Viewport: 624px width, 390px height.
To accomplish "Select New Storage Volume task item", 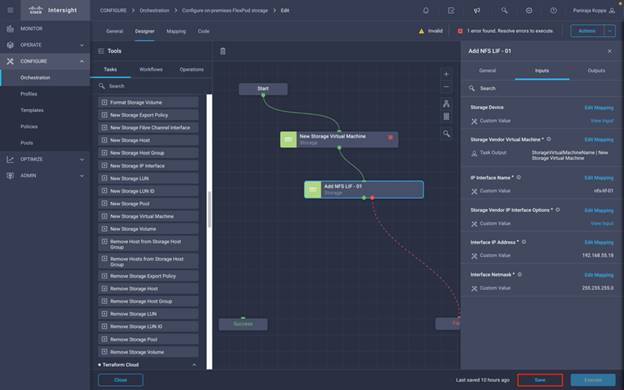I will pos(148,229).
